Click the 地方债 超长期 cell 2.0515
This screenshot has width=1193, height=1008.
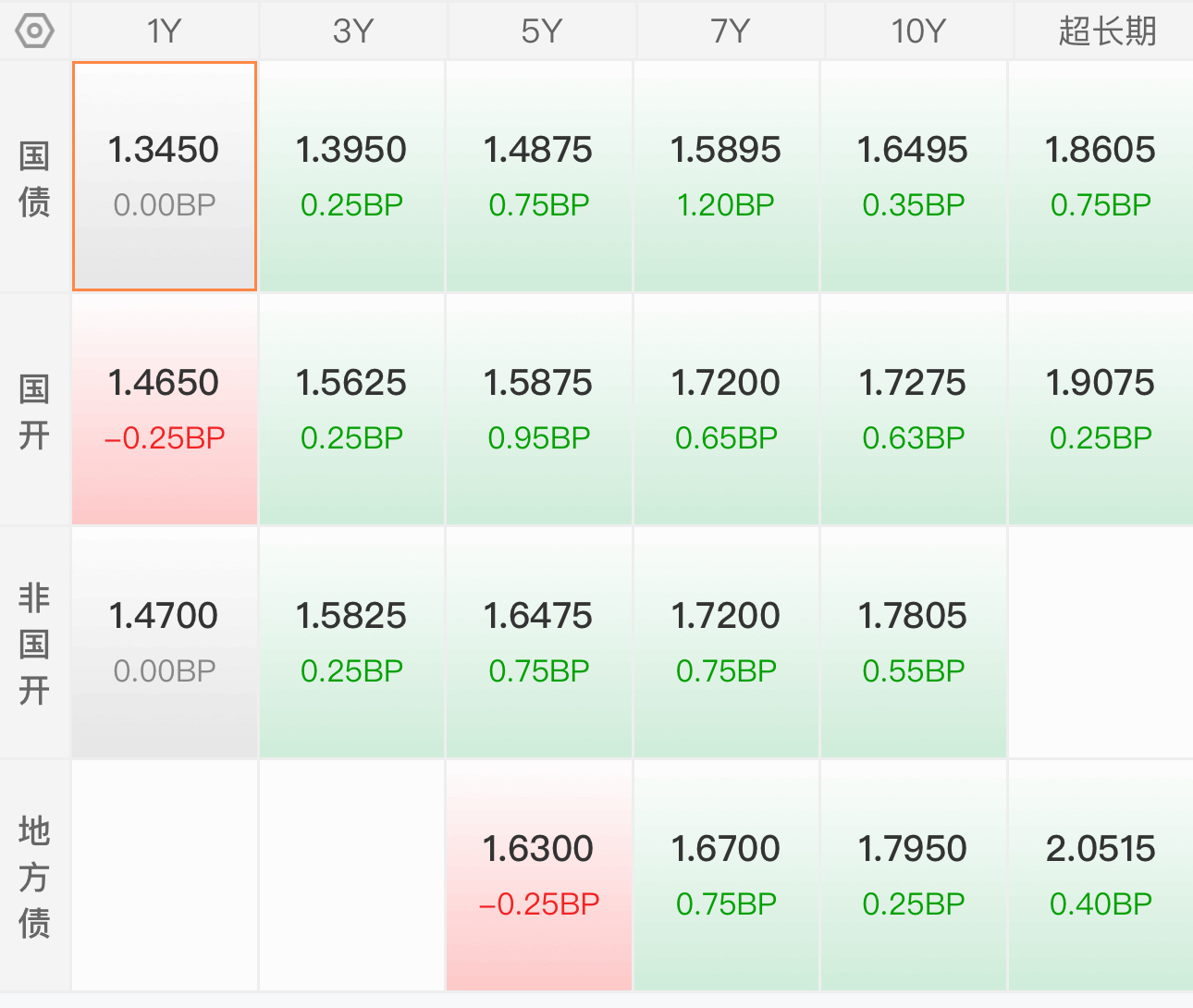1101,876
